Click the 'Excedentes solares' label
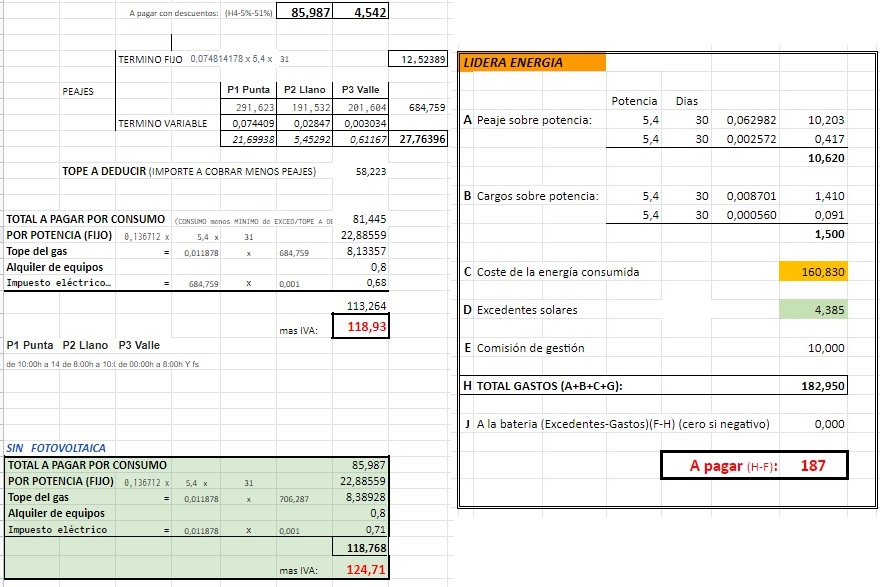Viewport: 893px width, 587px height. 527,310
